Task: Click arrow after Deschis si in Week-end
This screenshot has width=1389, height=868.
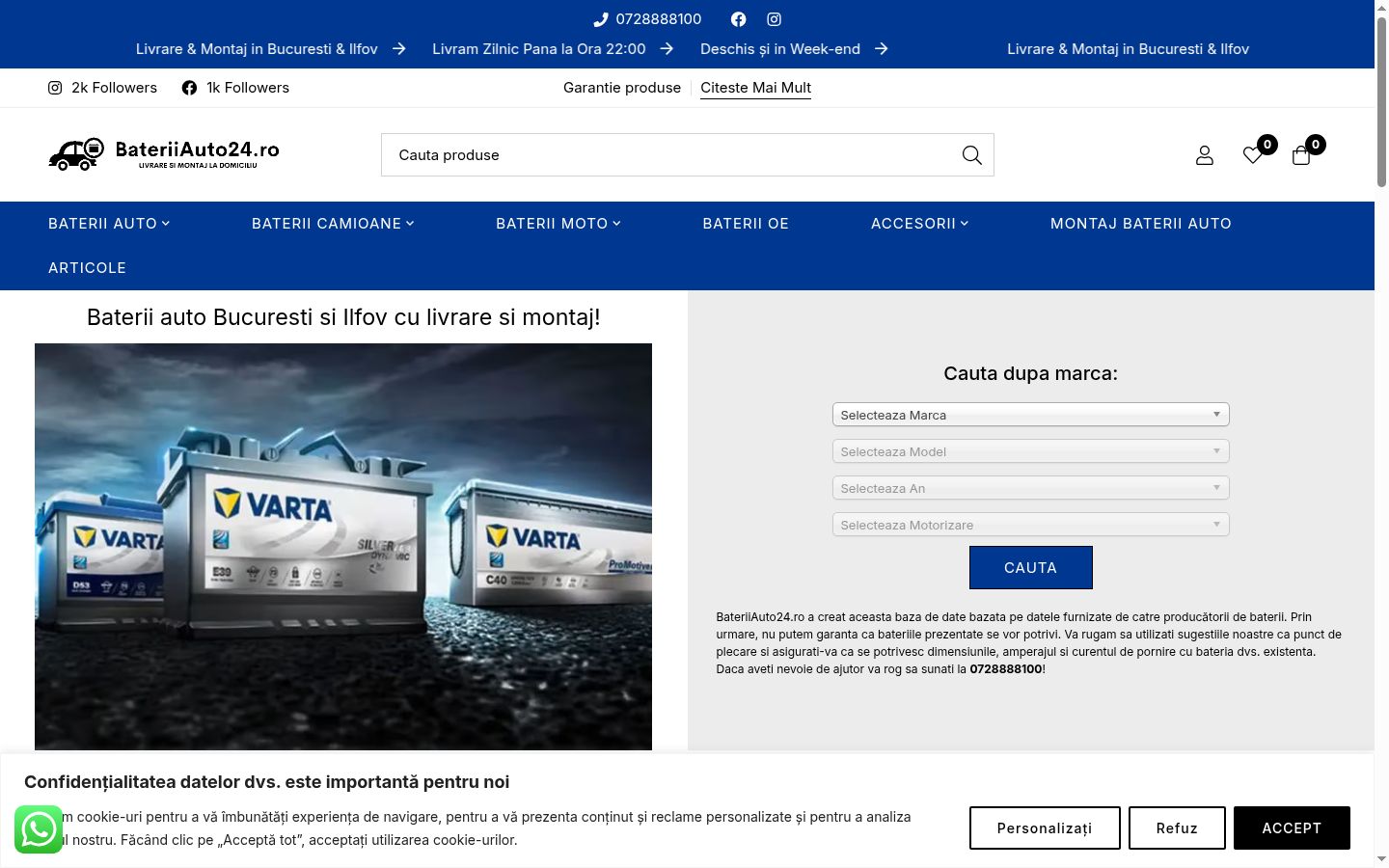Action: pos(882,49)
